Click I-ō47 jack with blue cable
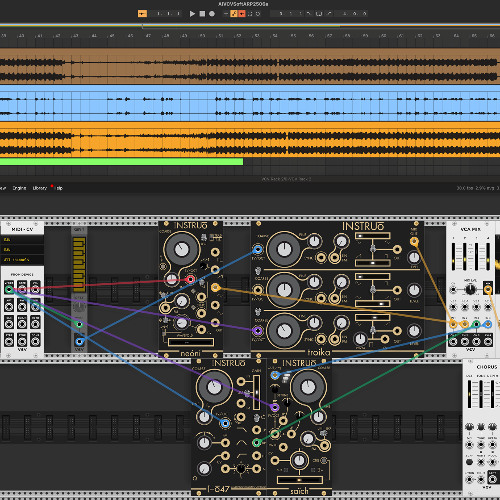The width and height of the screenshot is (500, 500). 225,424
